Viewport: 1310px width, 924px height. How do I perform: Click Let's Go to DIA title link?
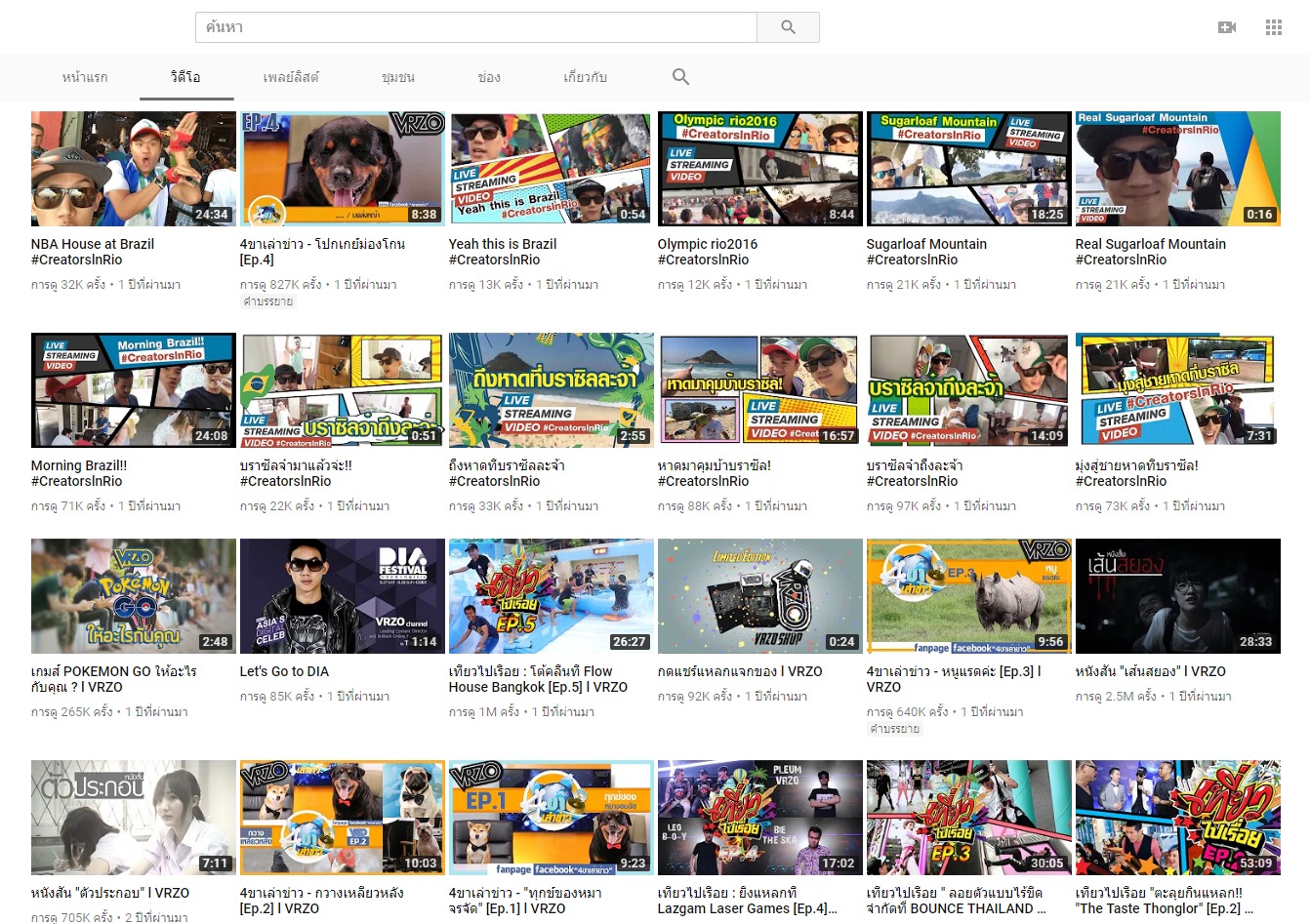[x=284, y=671]
